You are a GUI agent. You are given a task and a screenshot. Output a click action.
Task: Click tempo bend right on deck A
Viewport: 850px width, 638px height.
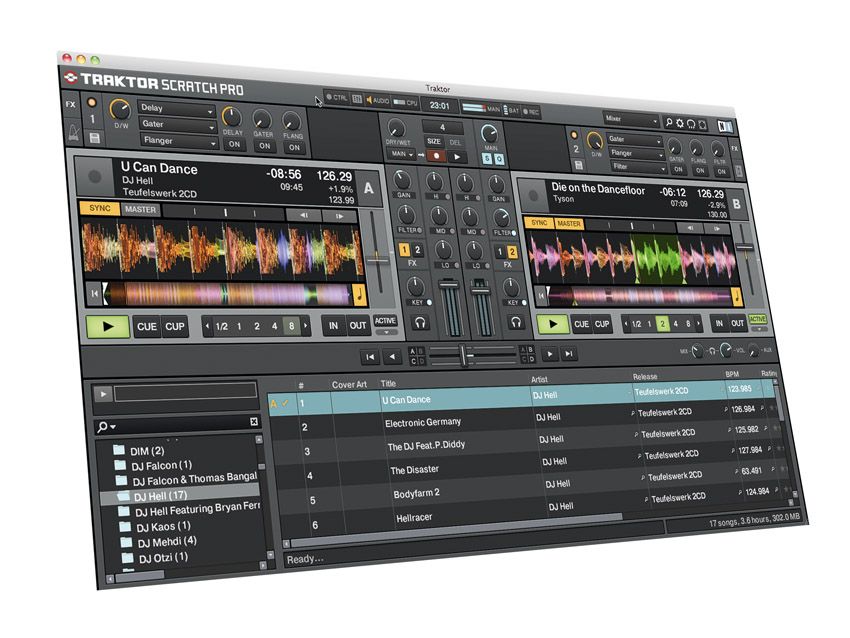tap(339, 216)
